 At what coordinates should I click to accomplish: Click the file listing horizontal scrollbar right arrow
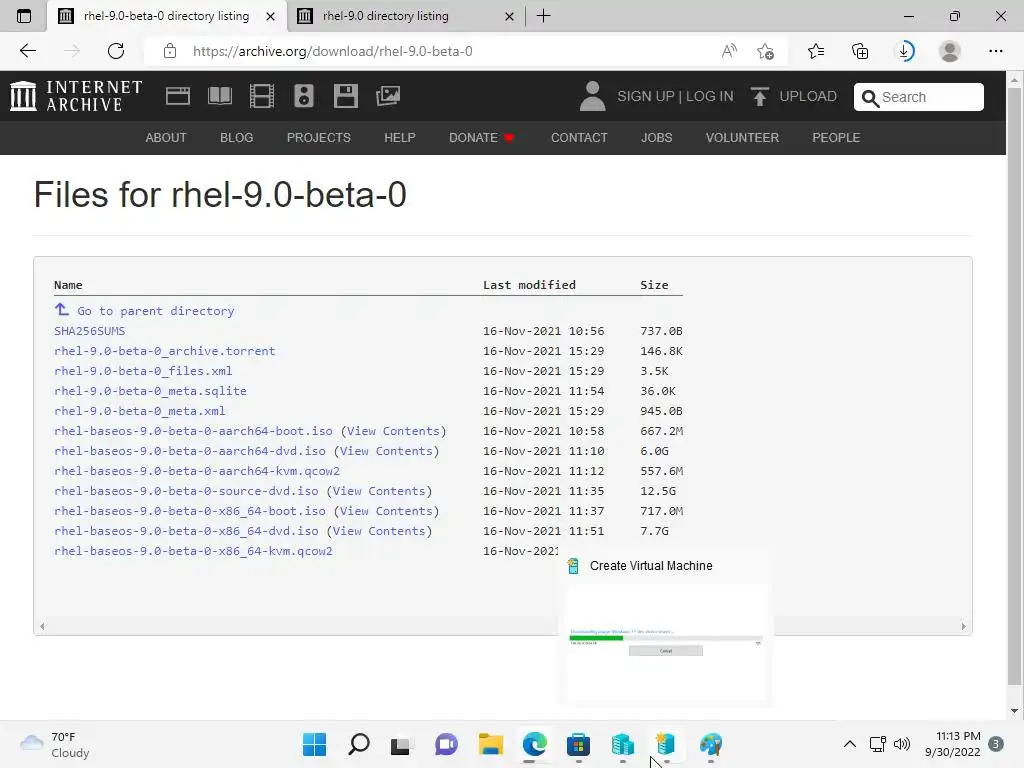click(963, 626)
